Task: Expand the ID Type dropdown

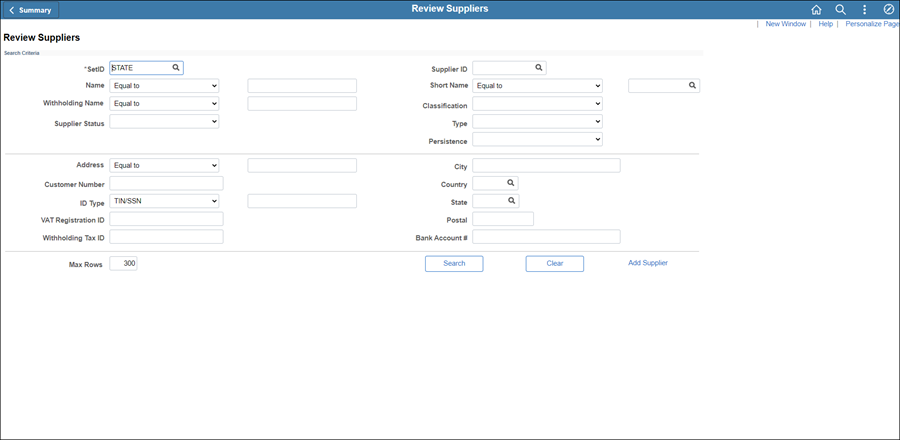Action: [x=164, y=201]
